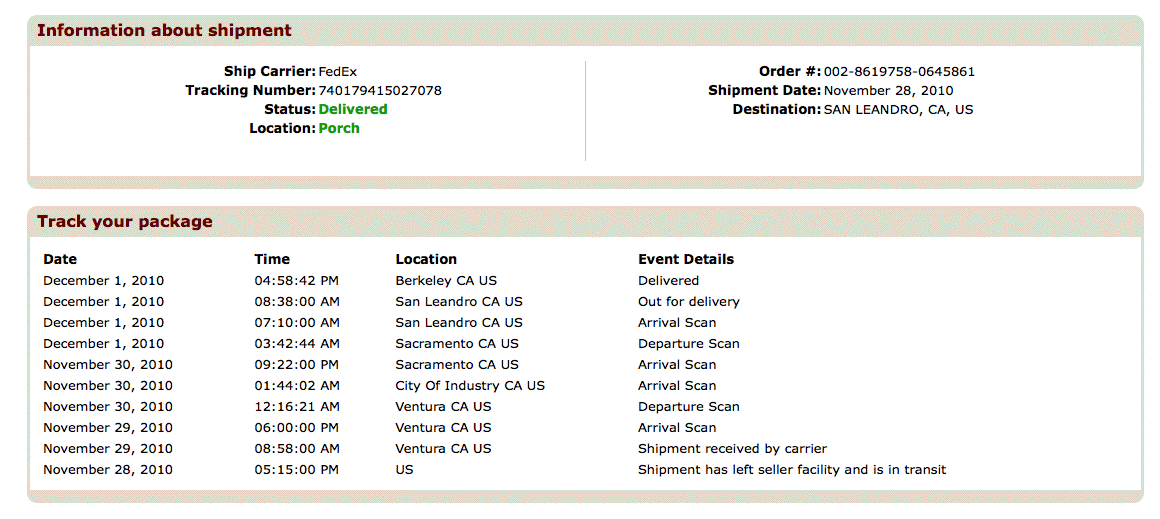Image resolution: width=1160 pixels, height=519 pixels.
Task: Click 'Shipment has left seller facility' event
Action: click(792, 470)
